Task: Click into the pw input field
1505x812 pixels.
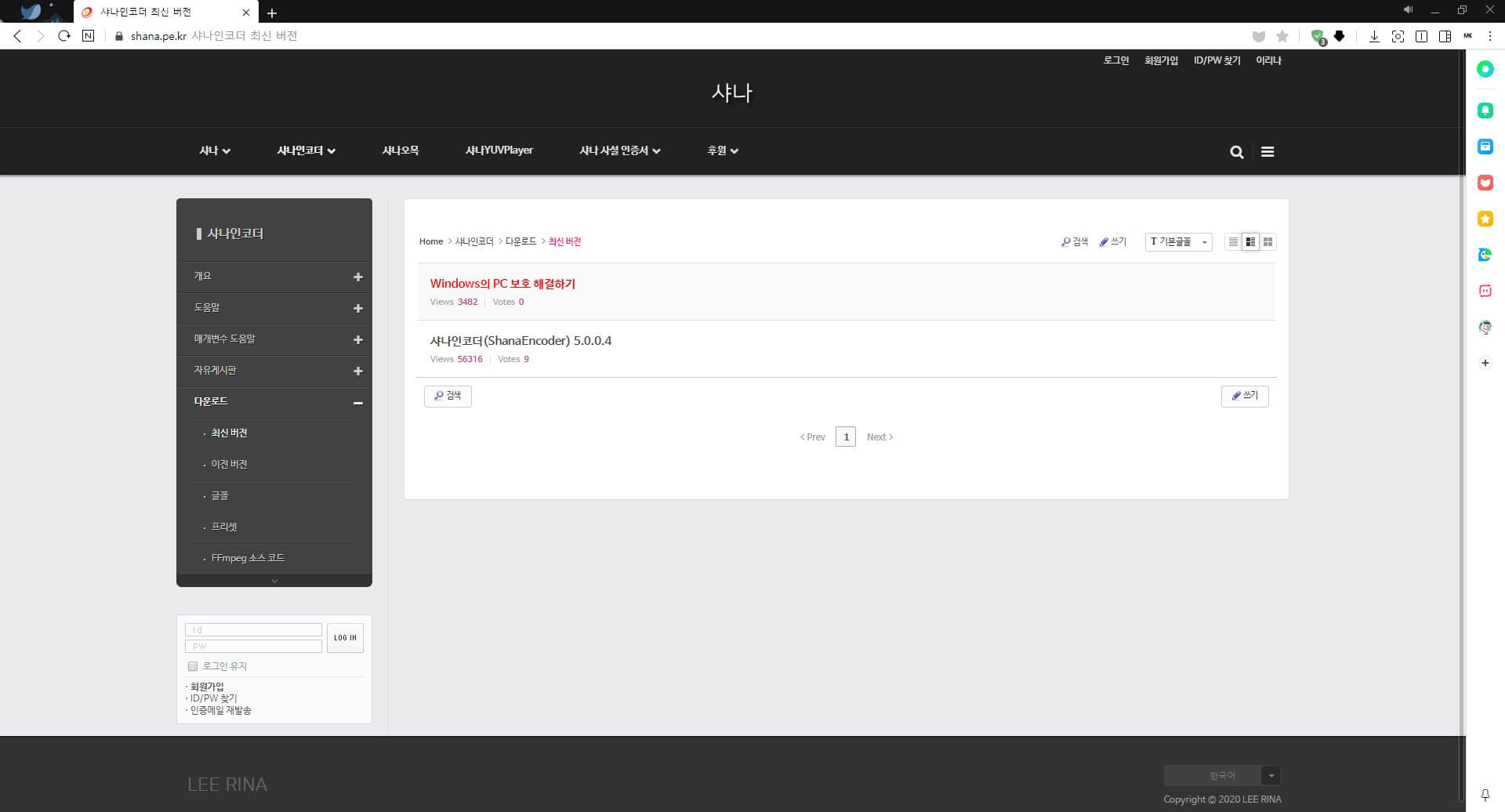Action: tap(253, 647)
